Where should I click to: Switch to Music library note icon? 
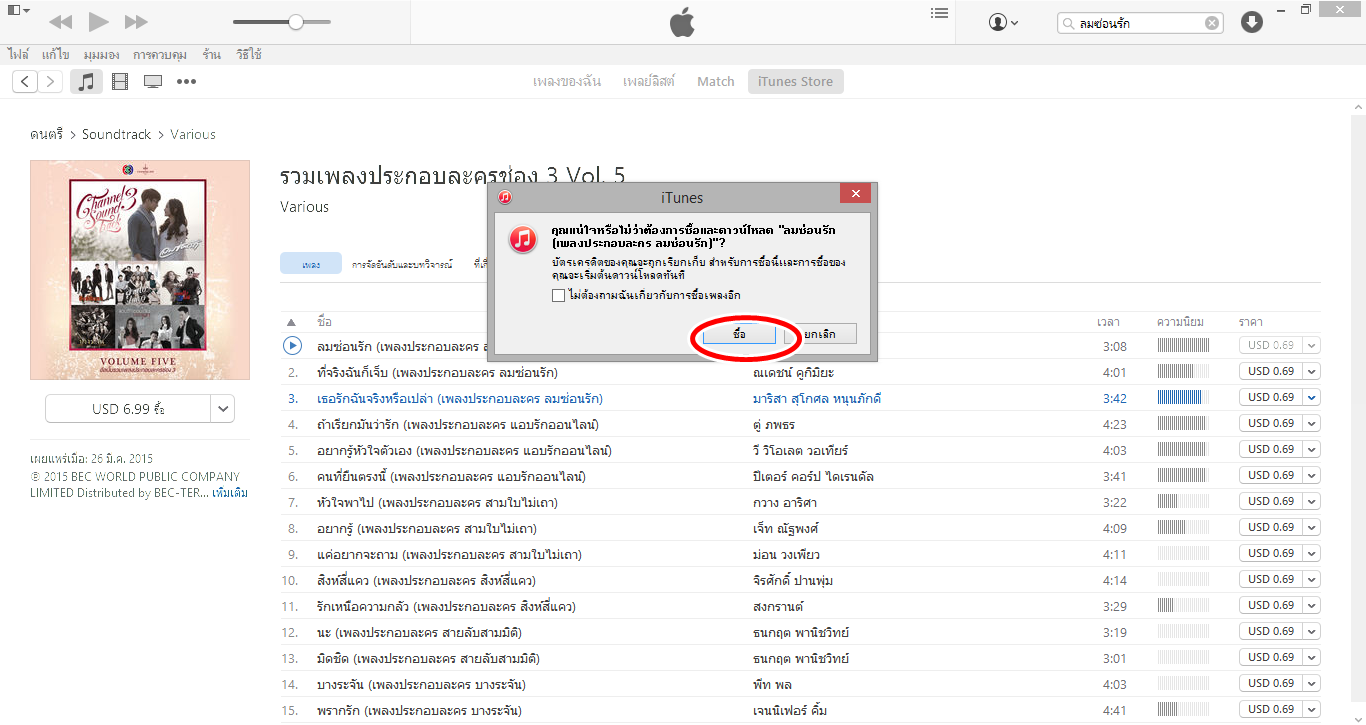click(x=86, y=82)
